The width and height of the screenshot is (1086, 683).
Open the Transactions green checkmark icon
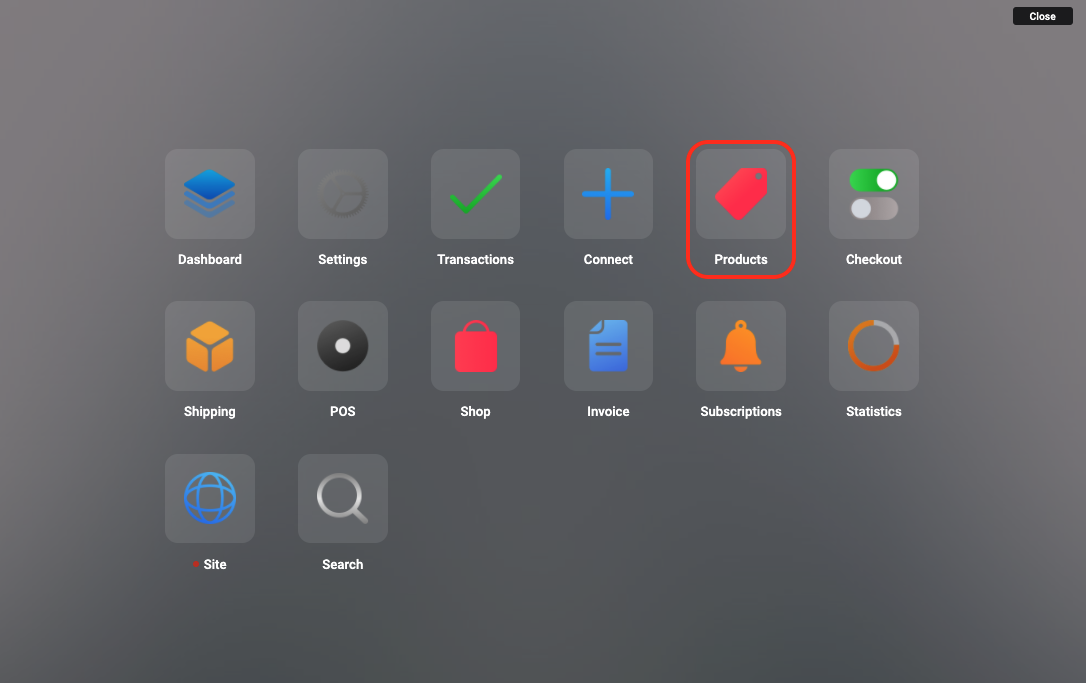475,194
